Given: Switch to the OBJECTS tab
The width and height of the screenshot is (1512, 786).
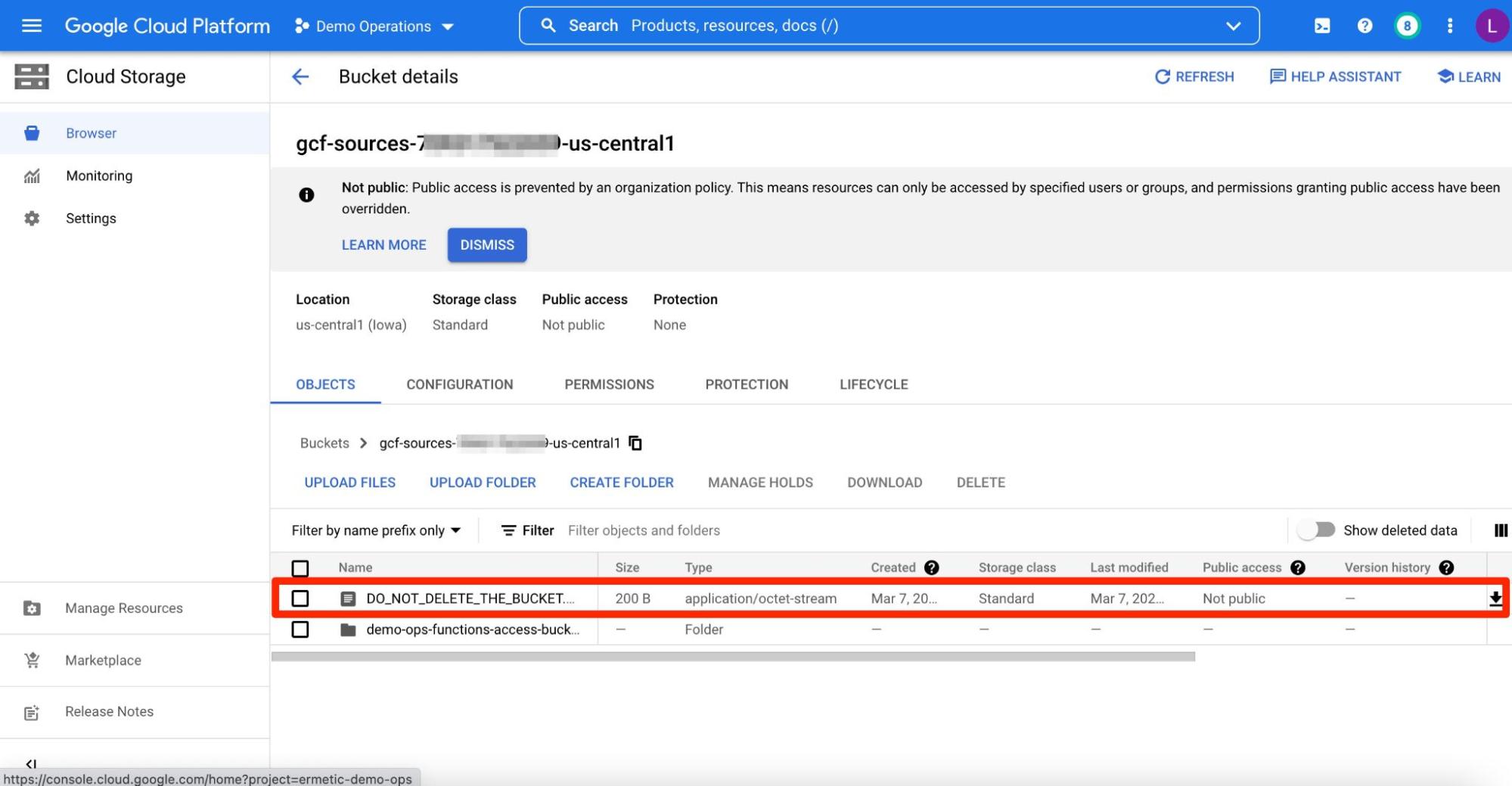Looking at the screenshot, I should [325, 384].
